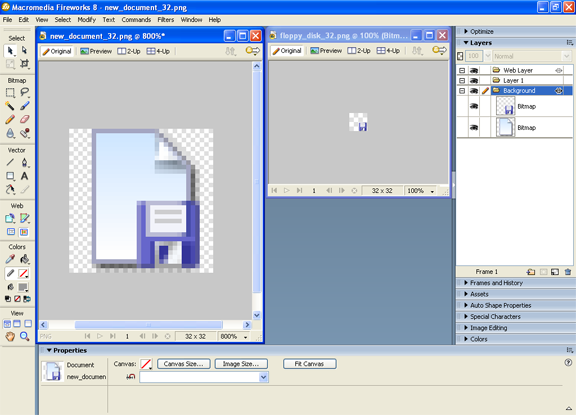Select the Magic Wand tool
Viewport: 576px width, 415px height.
pyautogui.click(x=10, y=106)
